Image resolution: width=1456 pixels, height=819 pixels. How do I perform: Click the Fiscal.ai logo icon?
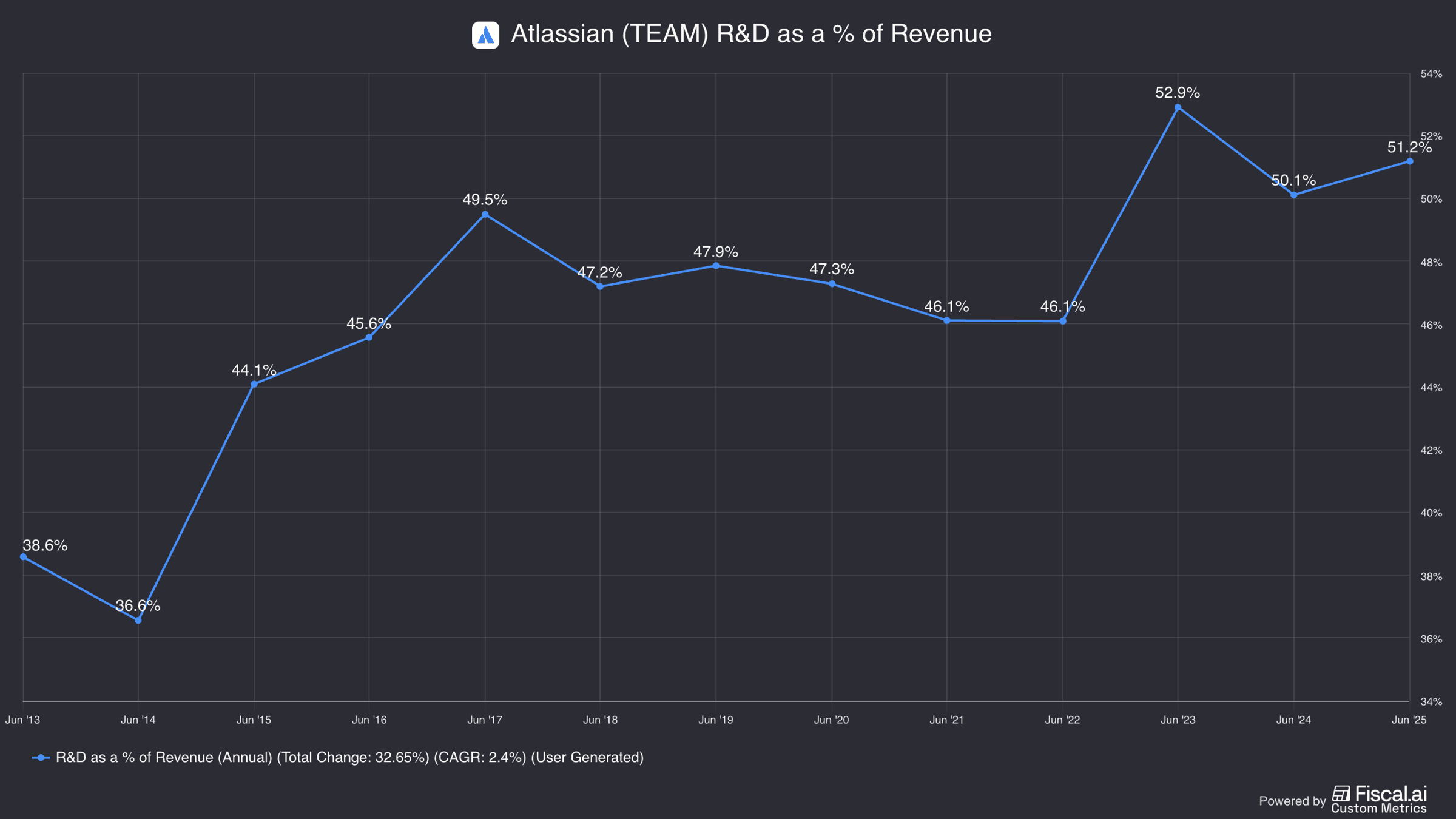(x=1341, y=794)
